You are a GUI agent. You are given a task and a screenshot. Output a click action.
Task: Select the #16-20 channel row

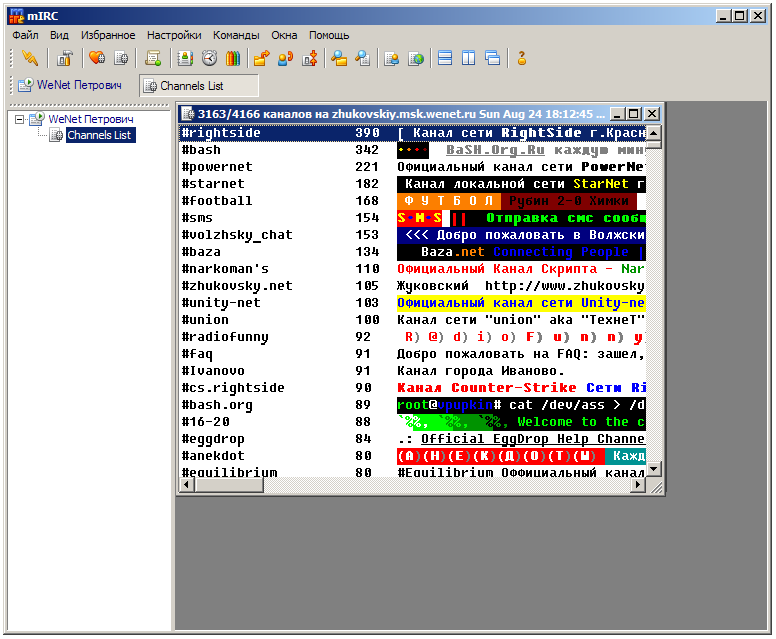[x=412, y=422]
